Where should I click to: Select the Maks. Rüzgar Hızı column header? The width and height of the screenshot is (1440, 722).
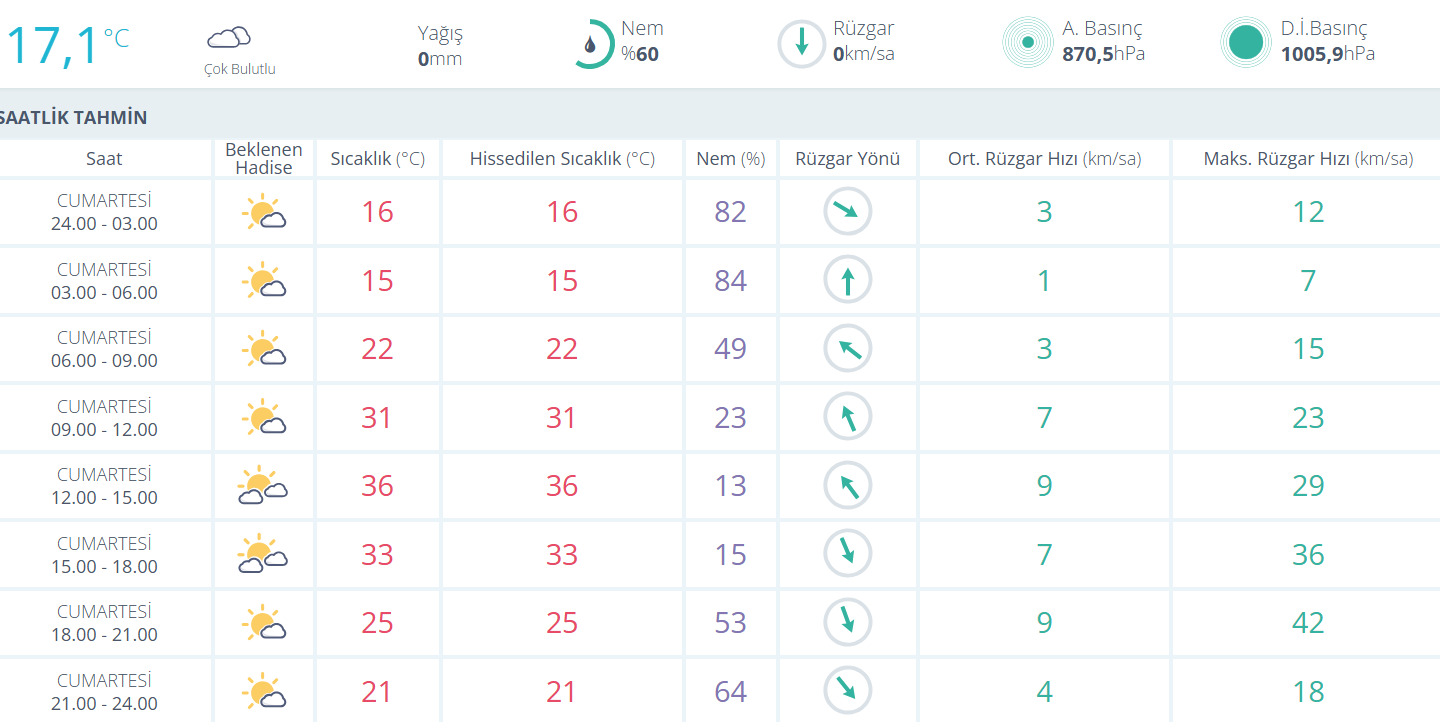pyautogui.click(x=1307, y=159)
